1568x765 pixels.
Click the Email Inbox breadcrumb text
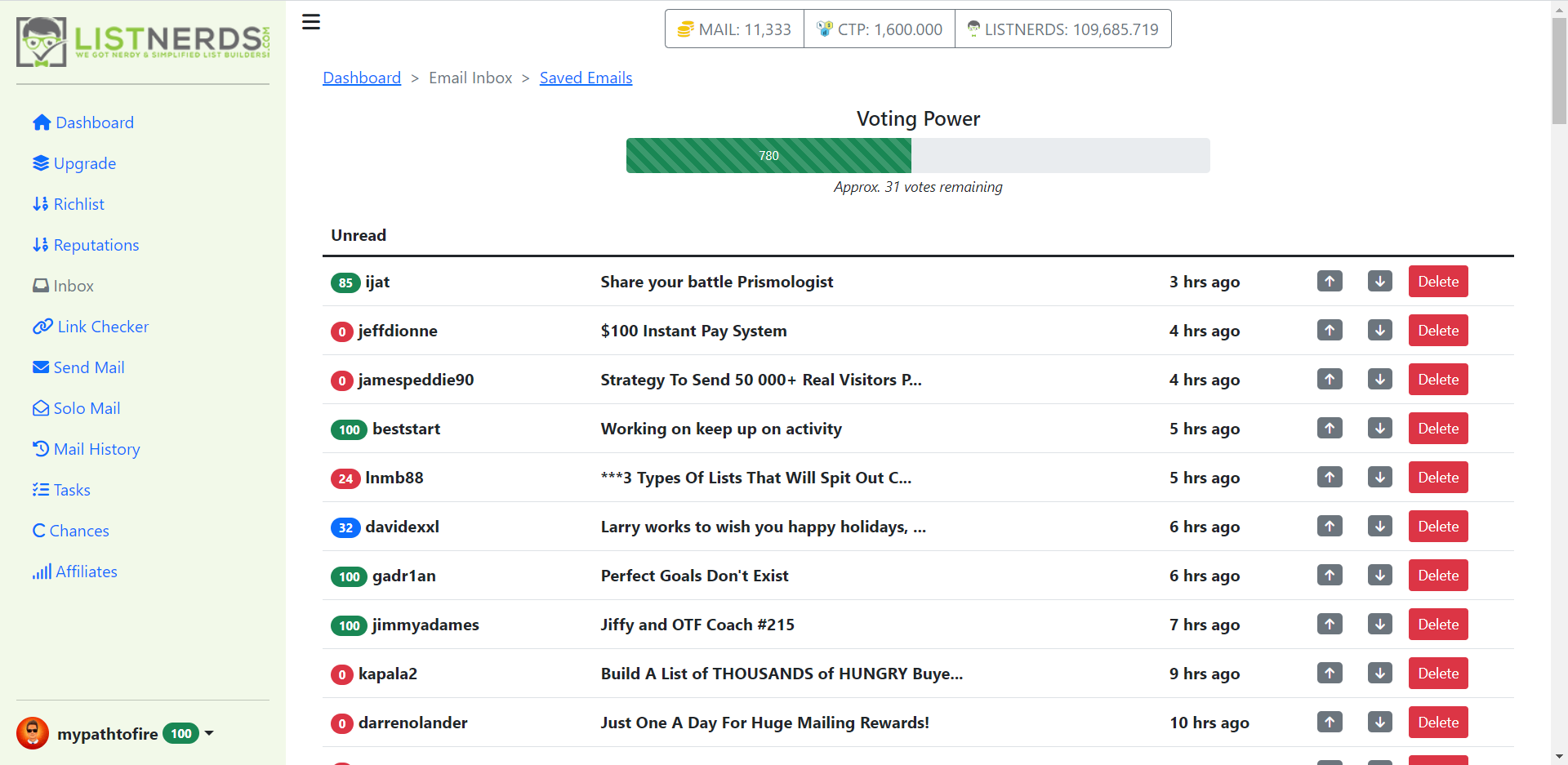click(x=470, y=78)
